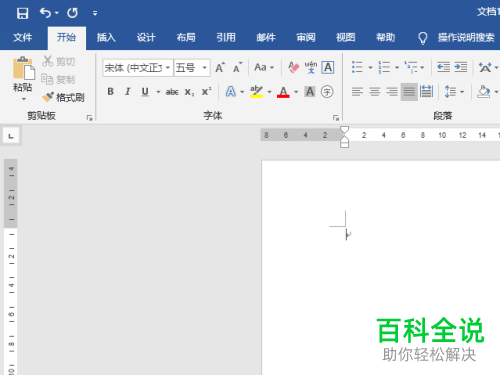Image resolution: width=500 pixels, height=375 pixels.
Task: Apply yellow text highlight color
Action: tap(257, 91)
